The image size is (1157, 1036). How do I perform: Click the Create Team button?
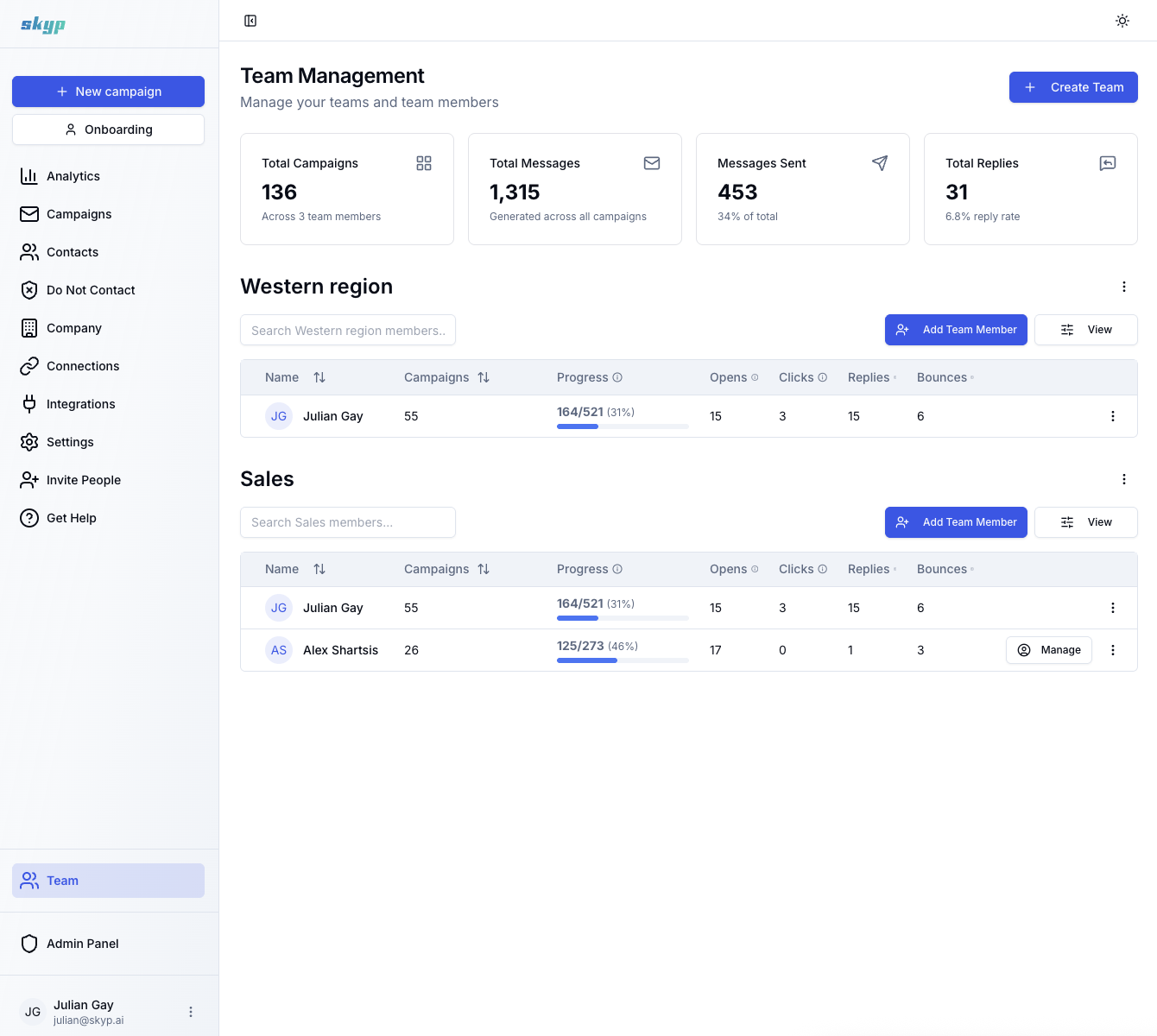1073,87
